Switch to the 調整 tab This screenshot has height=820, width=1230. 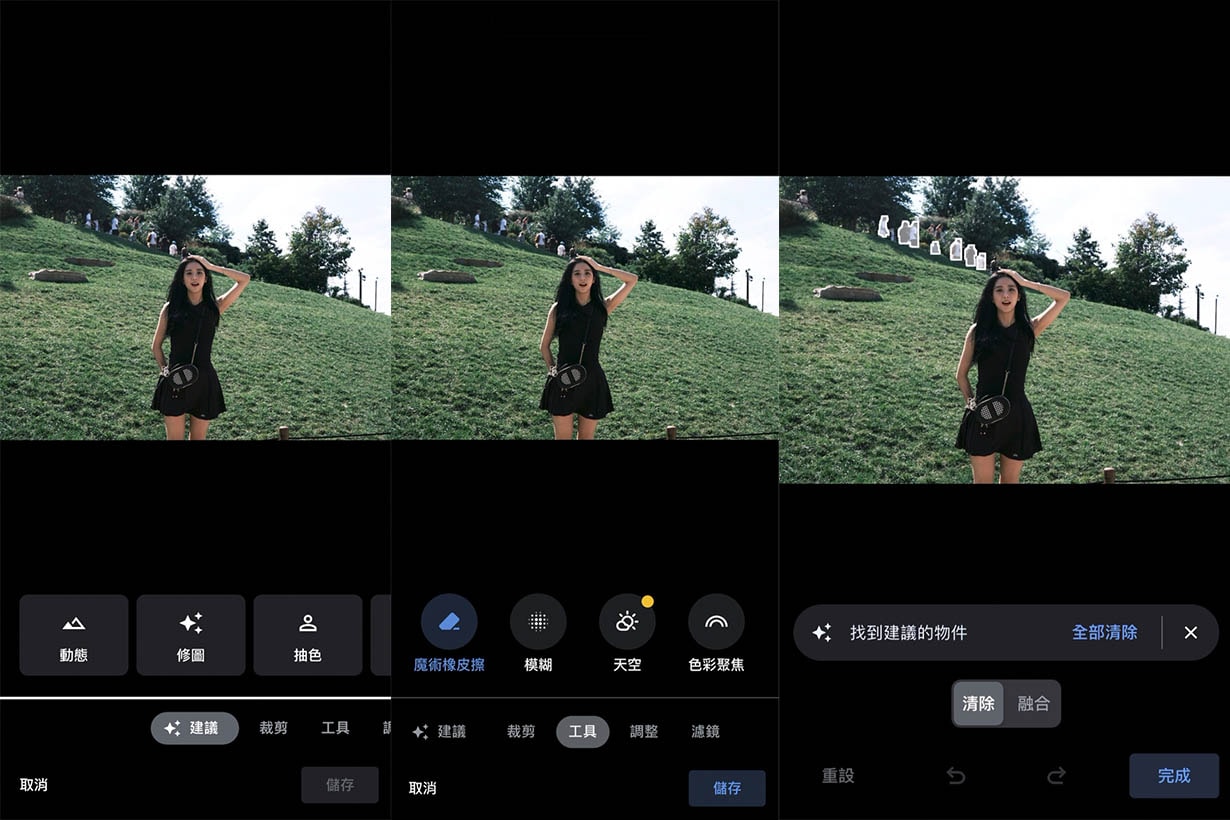[x=644, y=731]
